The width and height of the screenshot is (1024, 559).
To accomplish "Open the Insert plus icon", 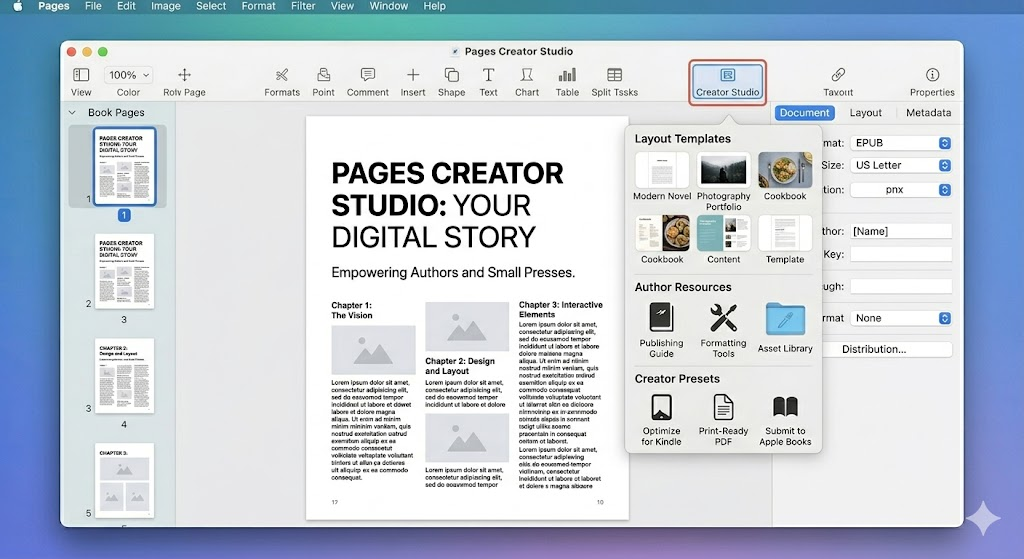I will [413, 74].
